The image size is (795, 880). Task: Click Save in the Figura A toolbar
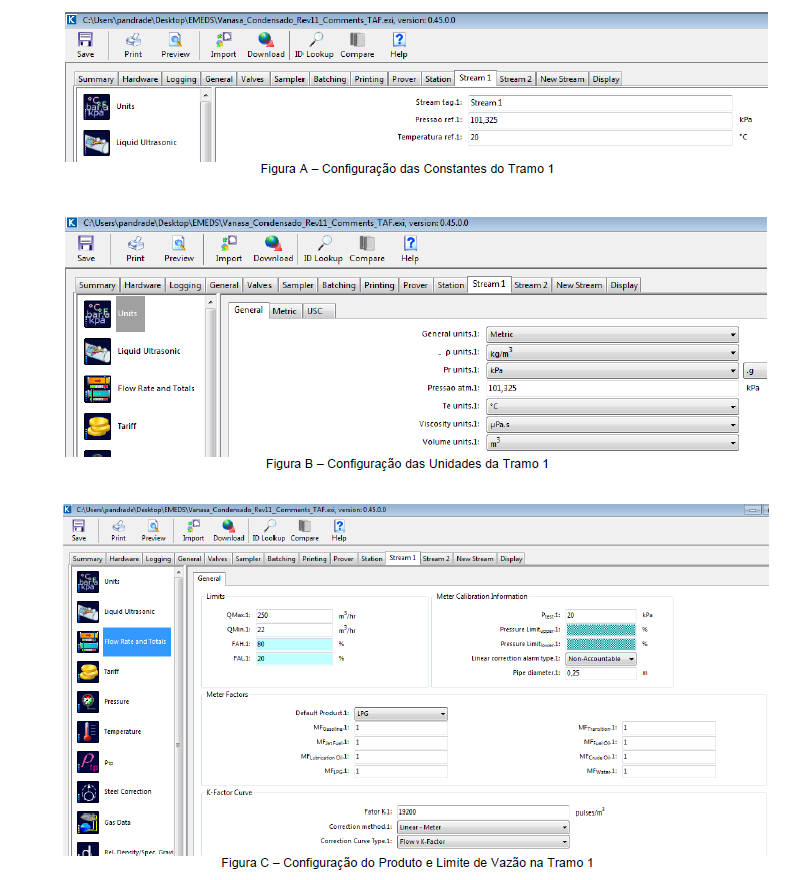pos(85,45)
